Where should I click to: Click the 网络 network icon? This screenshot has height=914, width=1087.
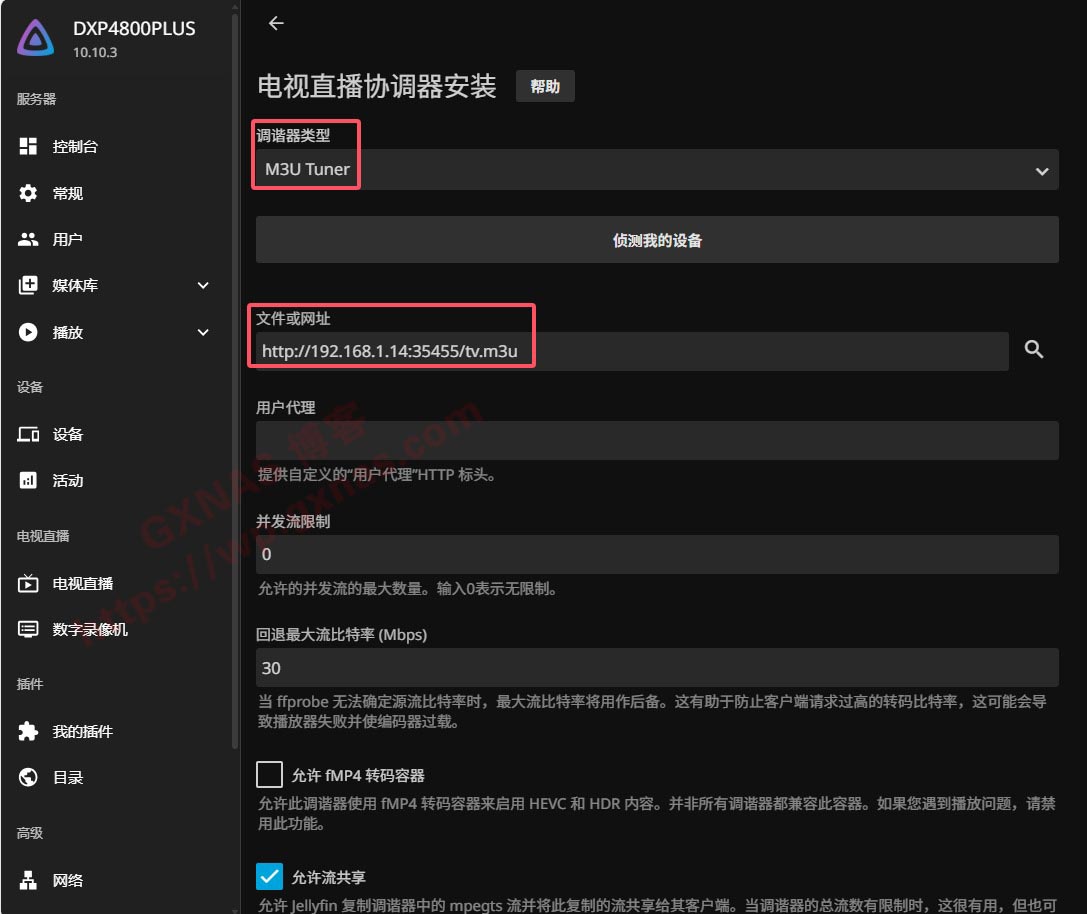coord(28,881)
